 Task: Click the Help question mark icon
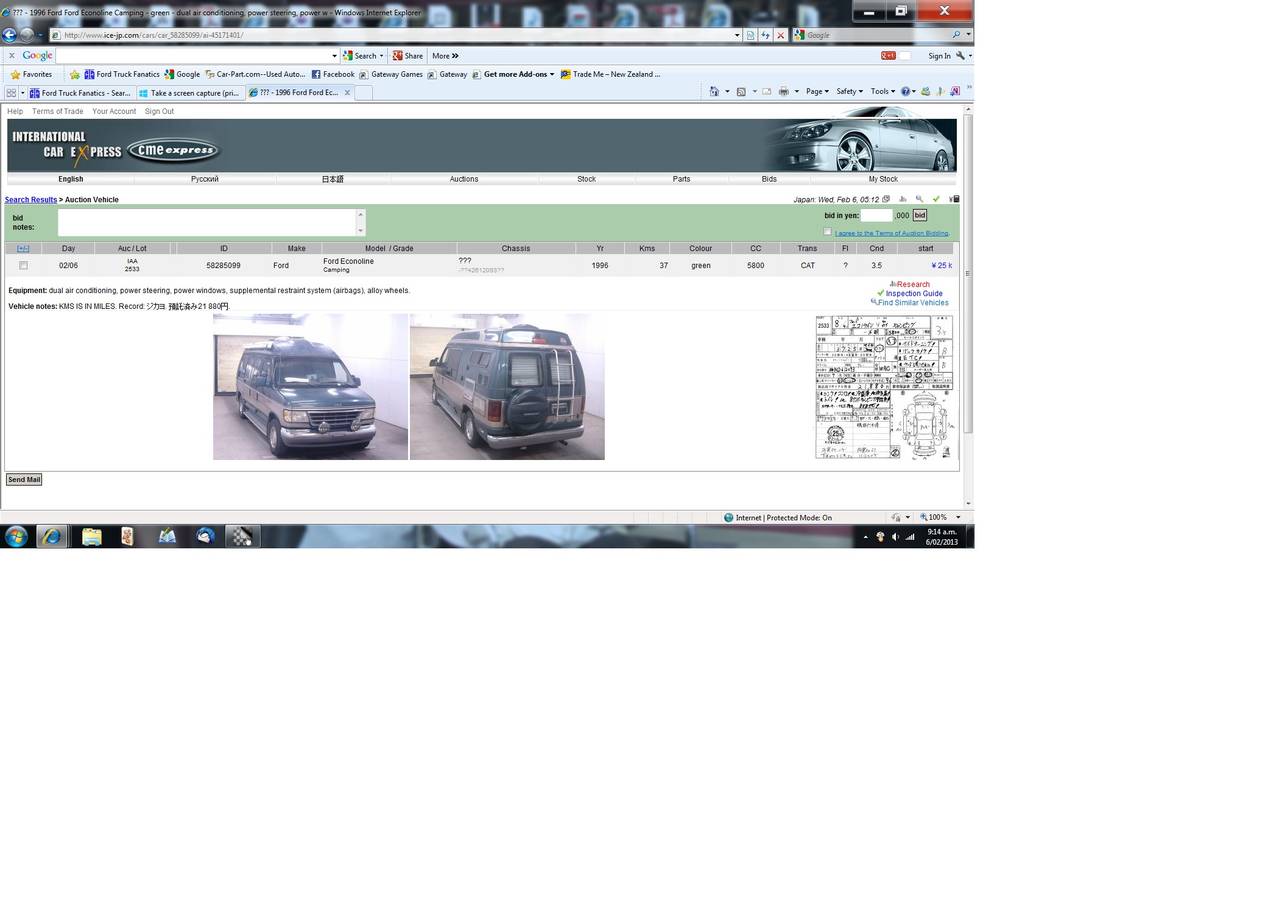[x=906, y=91]
